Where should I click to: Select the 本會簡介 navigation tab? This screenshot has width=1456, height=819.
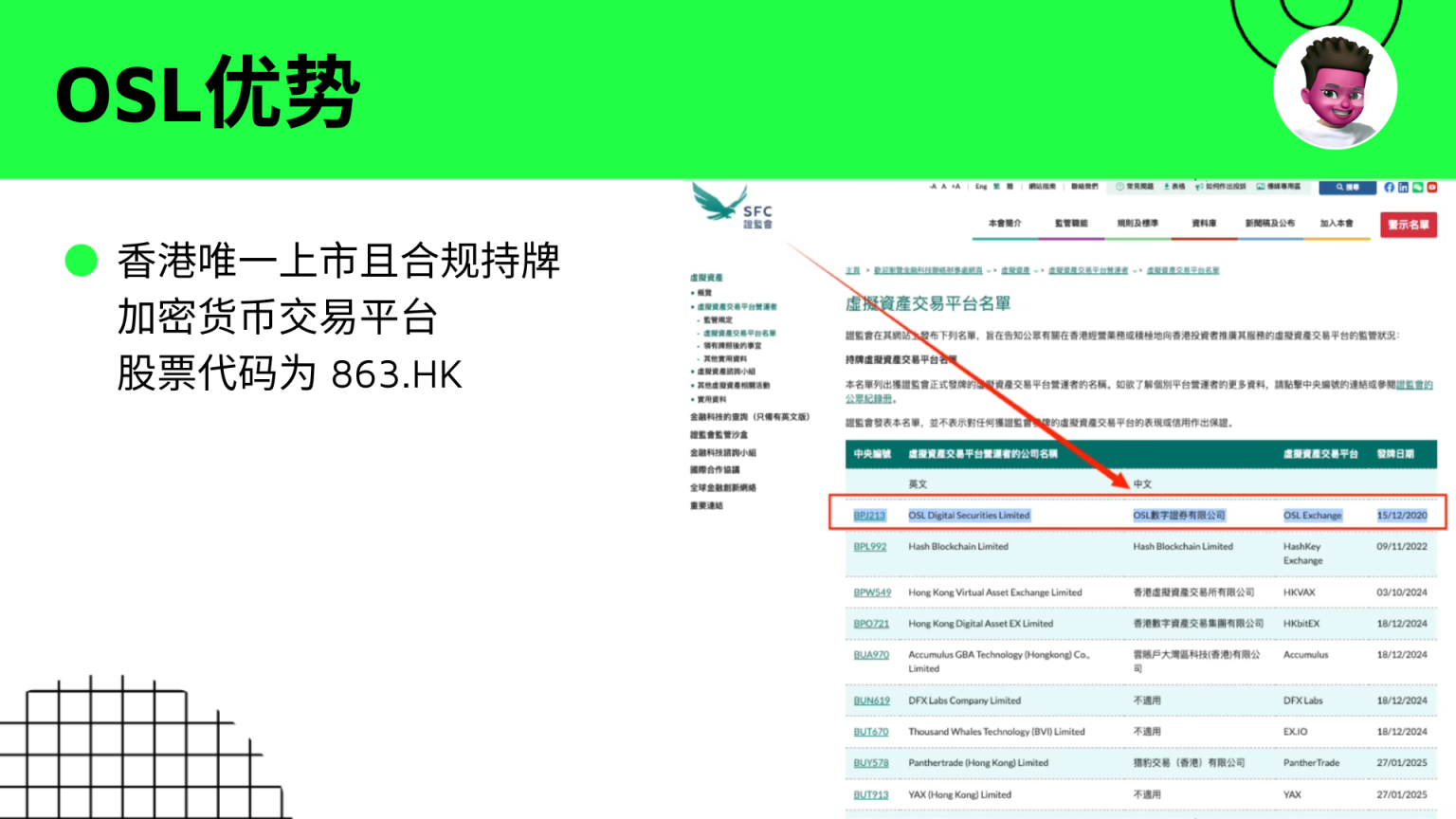pos(1008,224)
